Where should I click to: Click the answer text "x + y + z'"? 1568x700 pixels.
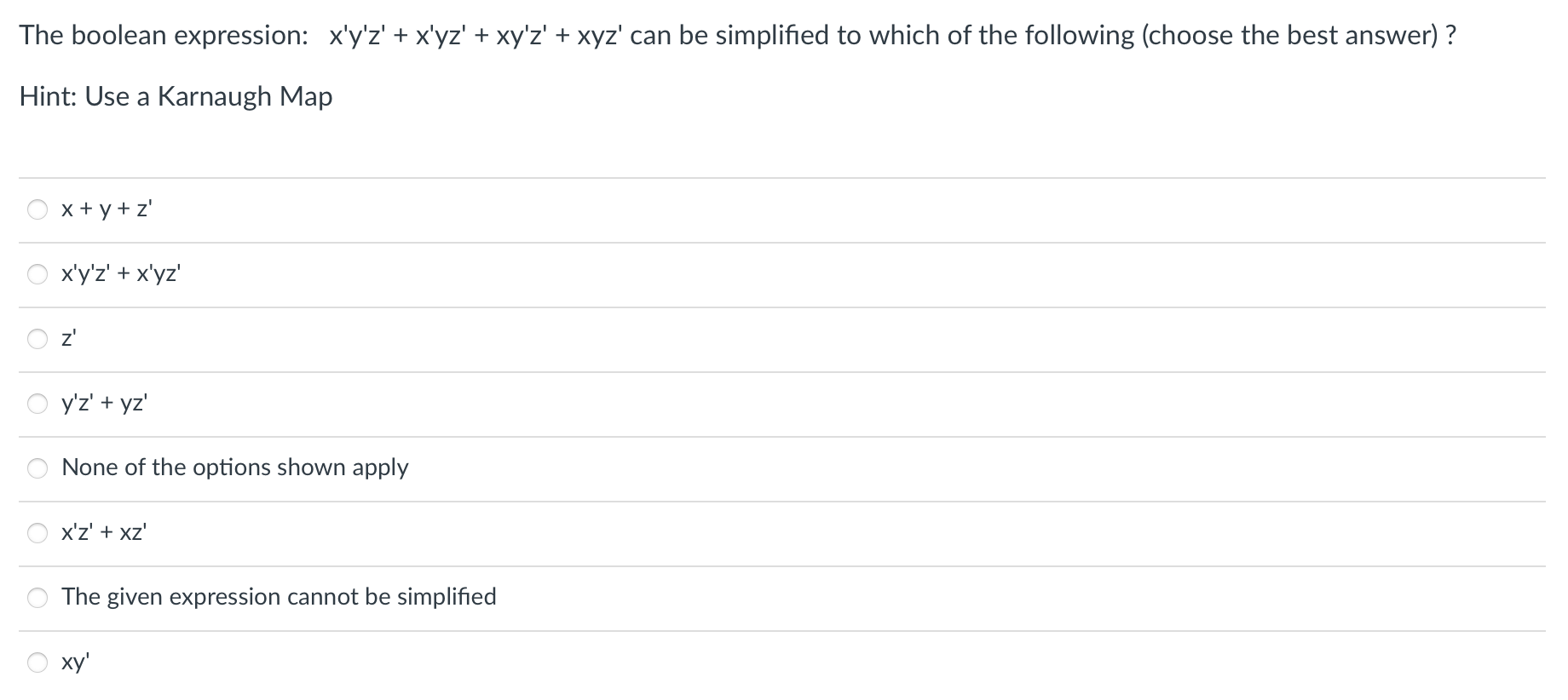click(106, 209)
